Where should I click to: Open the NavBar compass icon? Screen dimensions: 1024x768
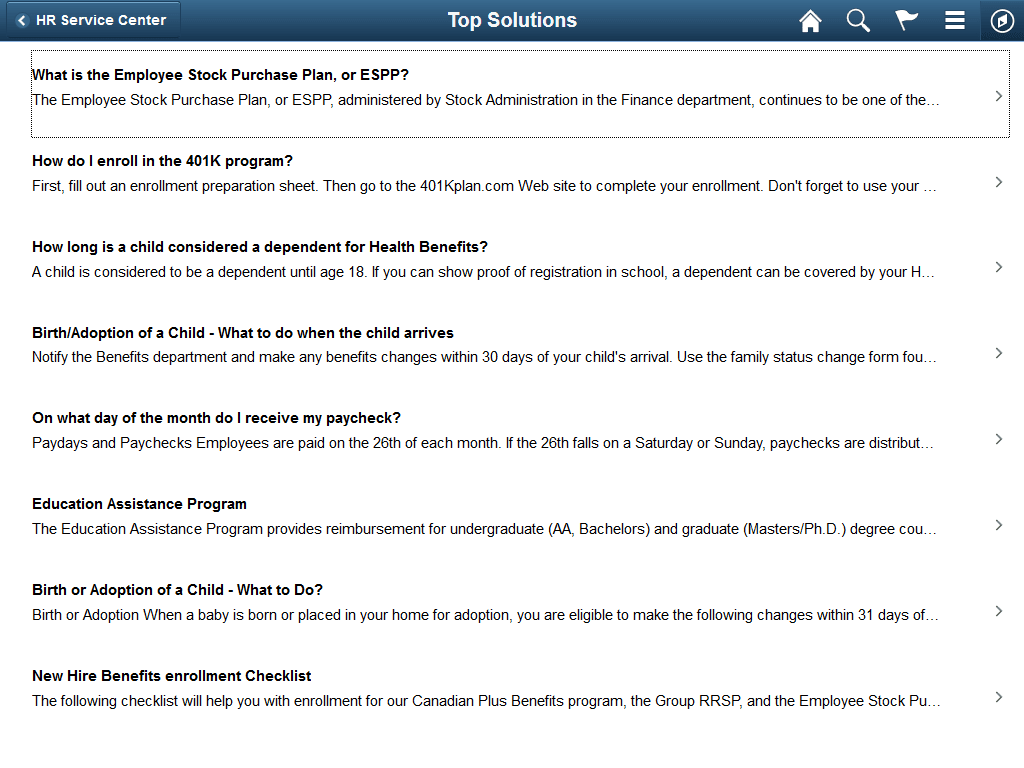pyautogui.click(x=1001, y=20)
